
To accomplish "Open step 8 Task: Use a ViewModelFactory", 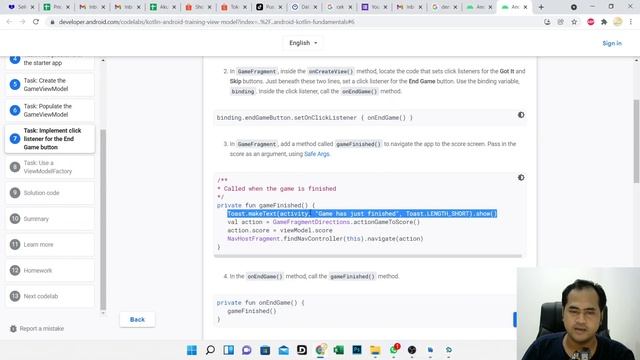I will pyautogui.click(x=50, y=167).
